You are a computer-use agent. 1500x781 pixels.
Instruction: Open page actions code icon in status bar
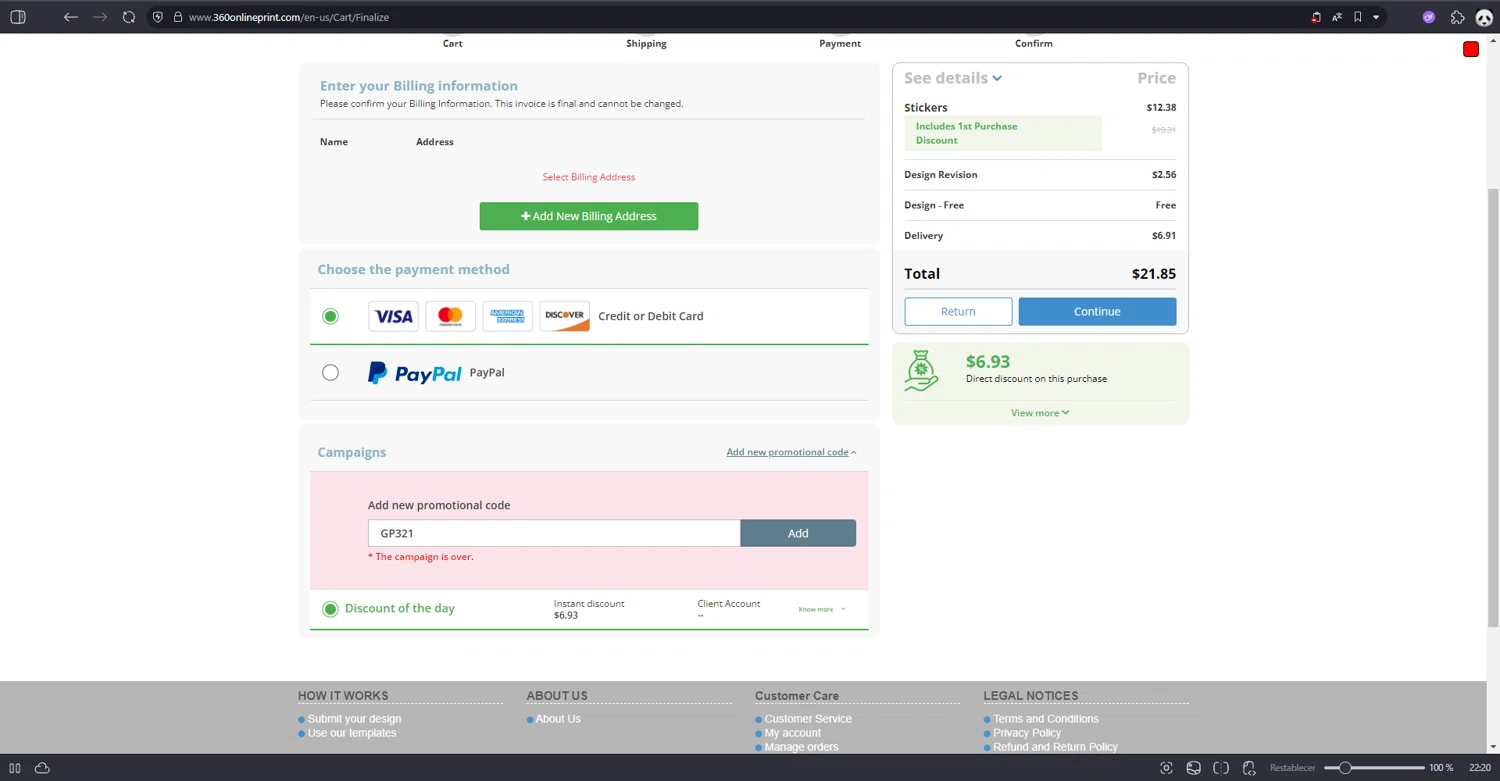[1249, 768]
